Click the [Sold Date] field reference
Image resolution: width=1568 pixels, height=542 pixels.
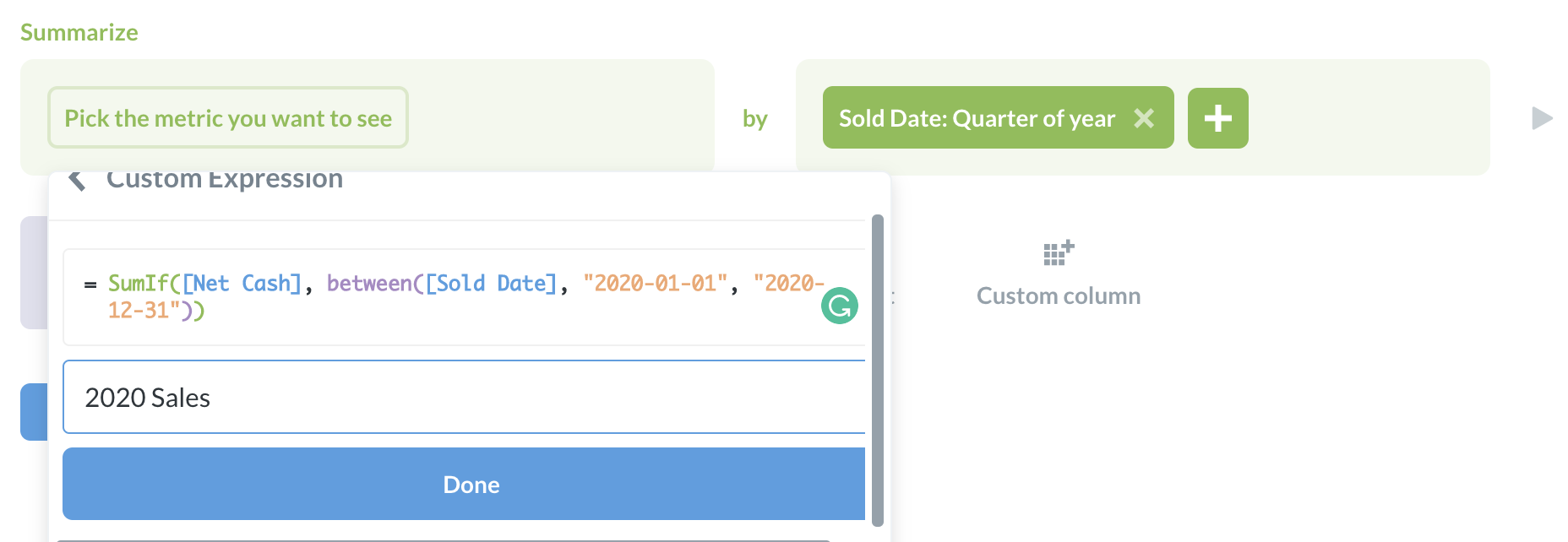click(x=492, y=284)
